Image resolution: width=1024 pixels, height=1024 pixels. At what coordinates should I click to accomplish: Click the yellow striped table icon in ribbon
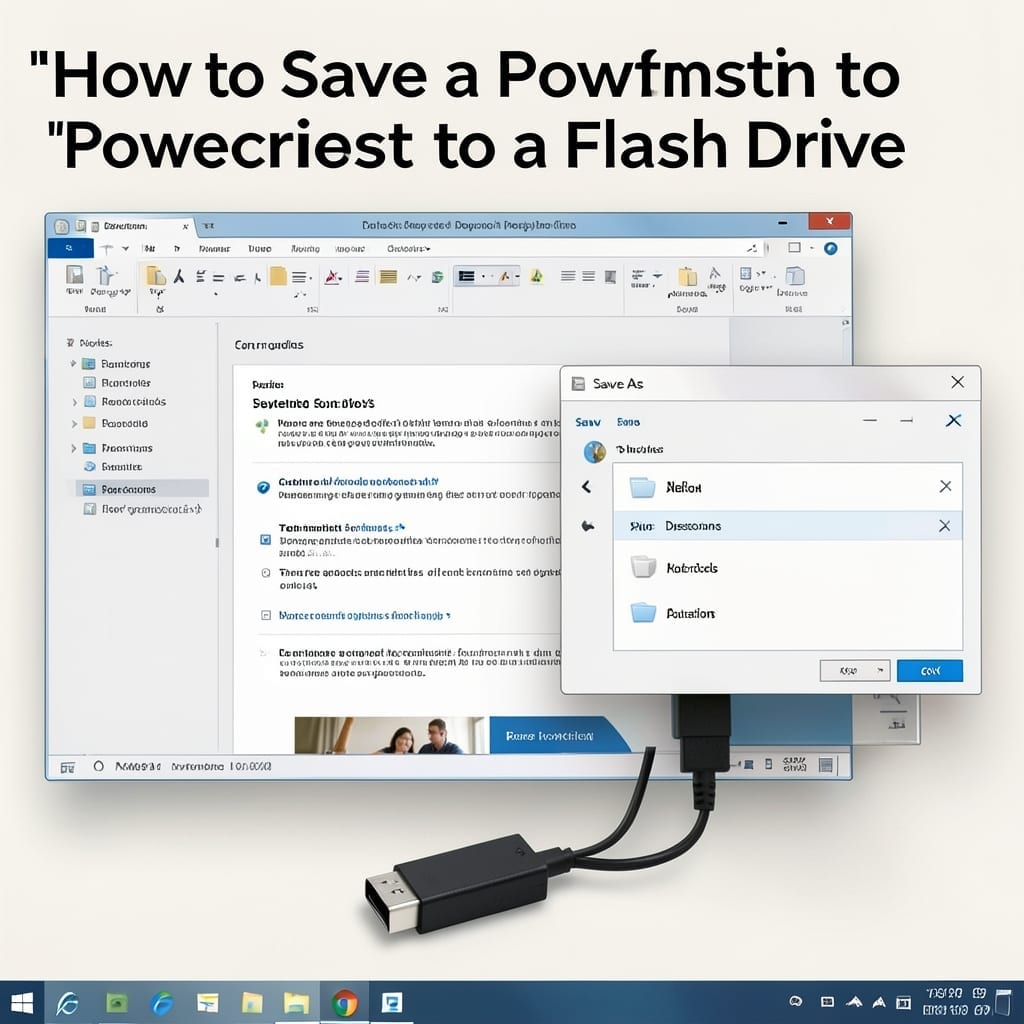pos(389,277)
